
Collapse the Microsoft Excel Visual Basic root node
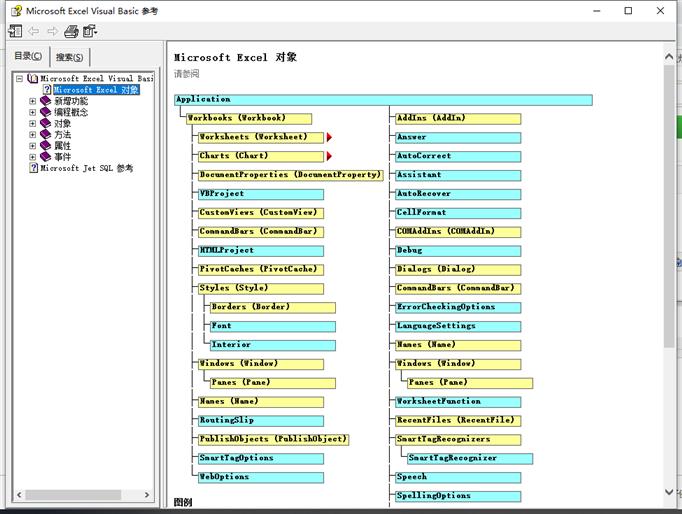[x=19, y=79]
